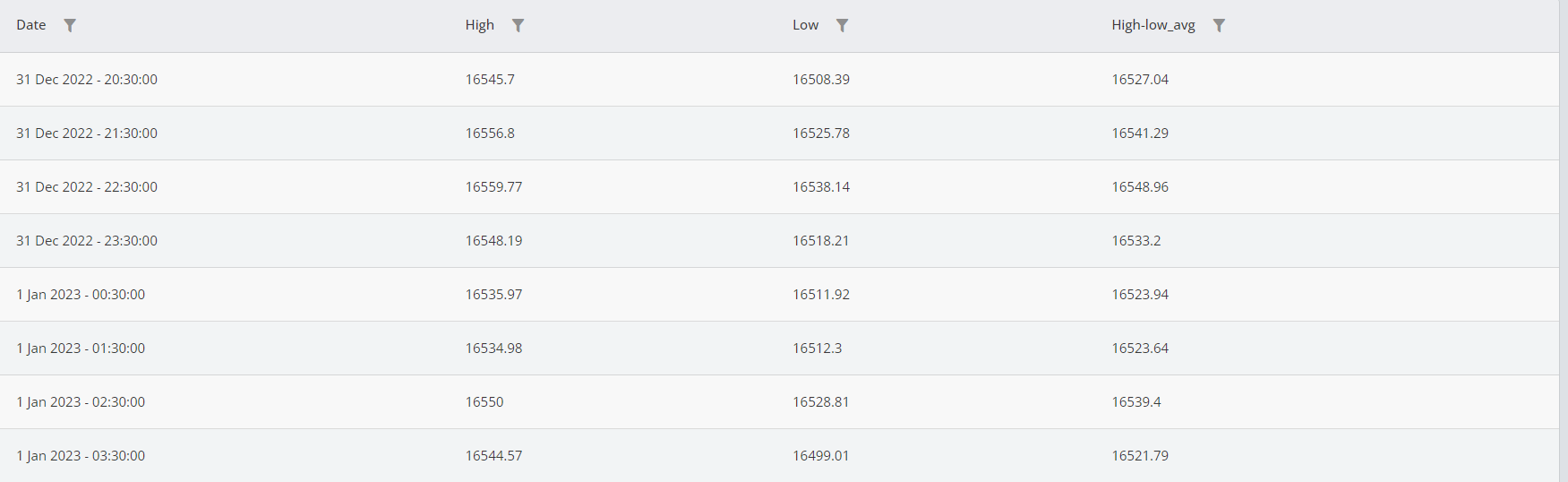Click High value 16550
This screenshot has height=482, width=1568.
(x=484, y=401)
